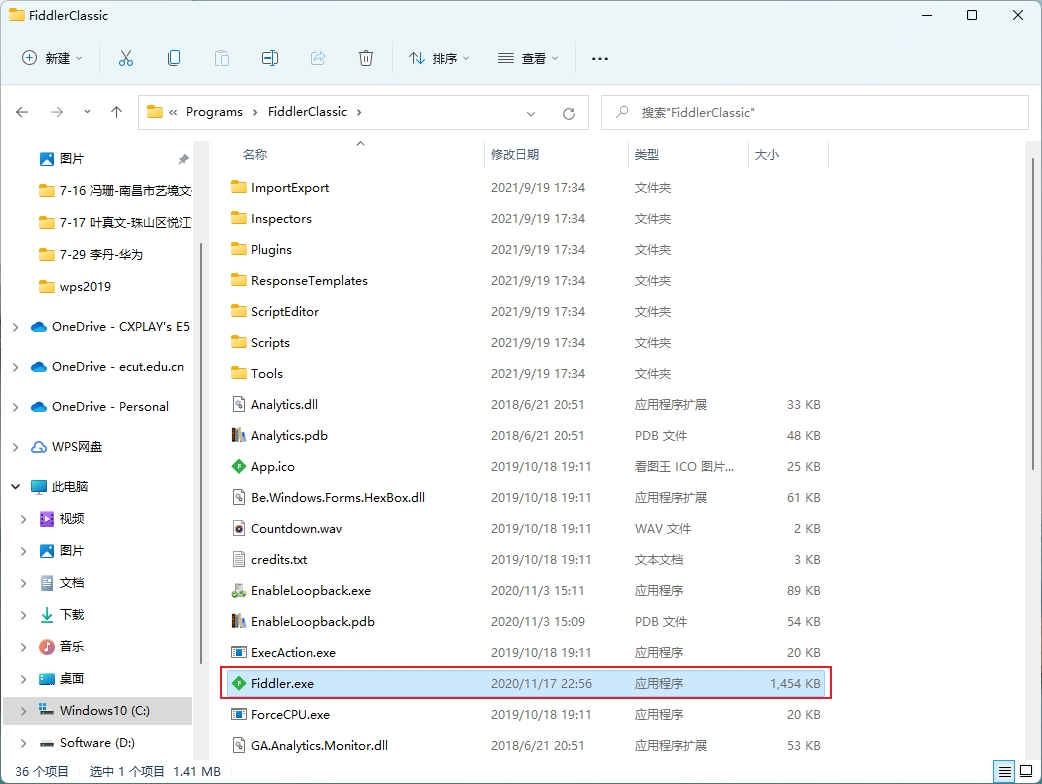Click the refresh button beside address bar
Screen dimensions: 1042x784
tap(569, 113)
